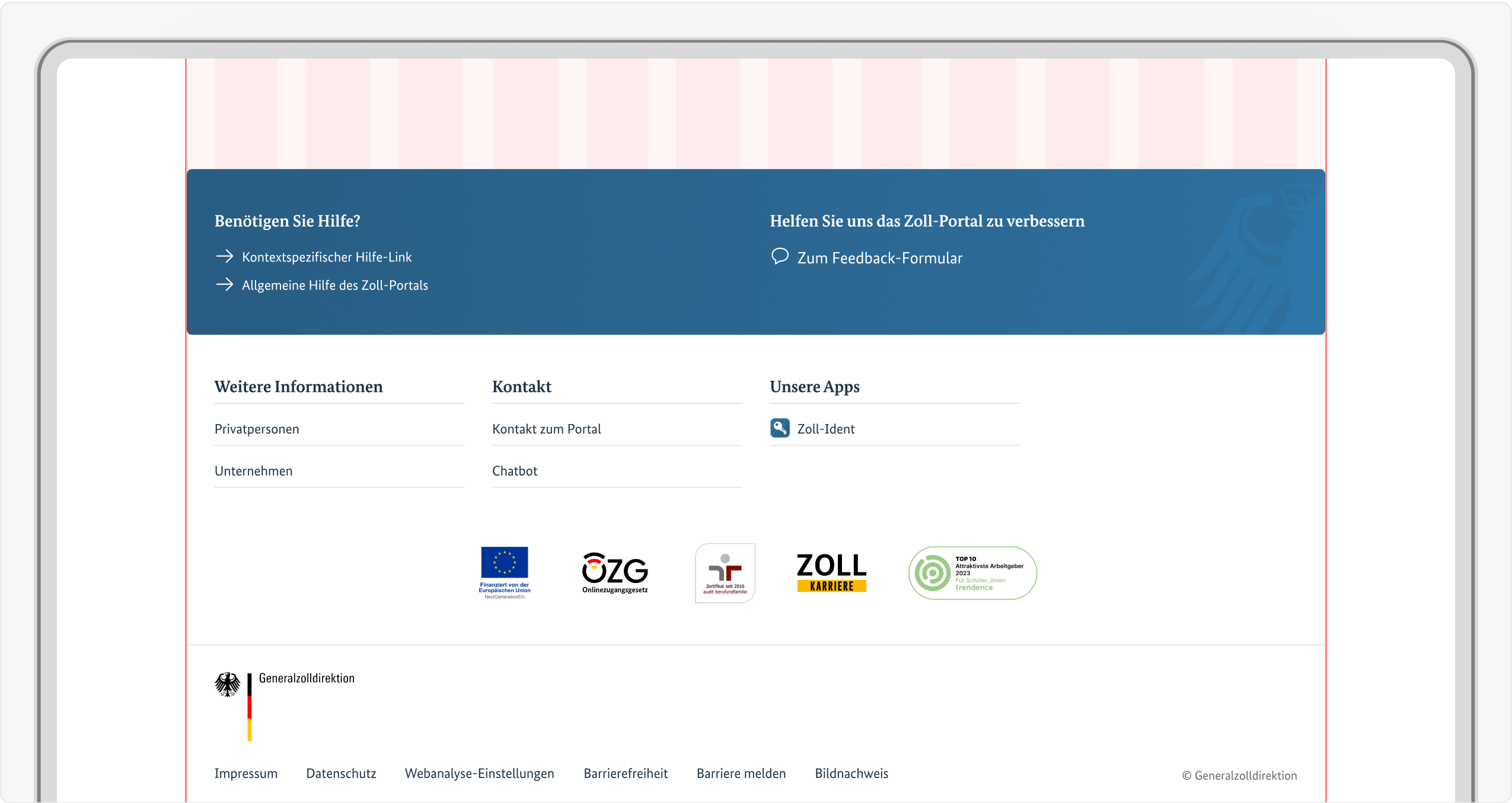Screen dimensions: 1512x803
Task: Open the Zoll-Ident app via its key icon
Action: [780, 428]
